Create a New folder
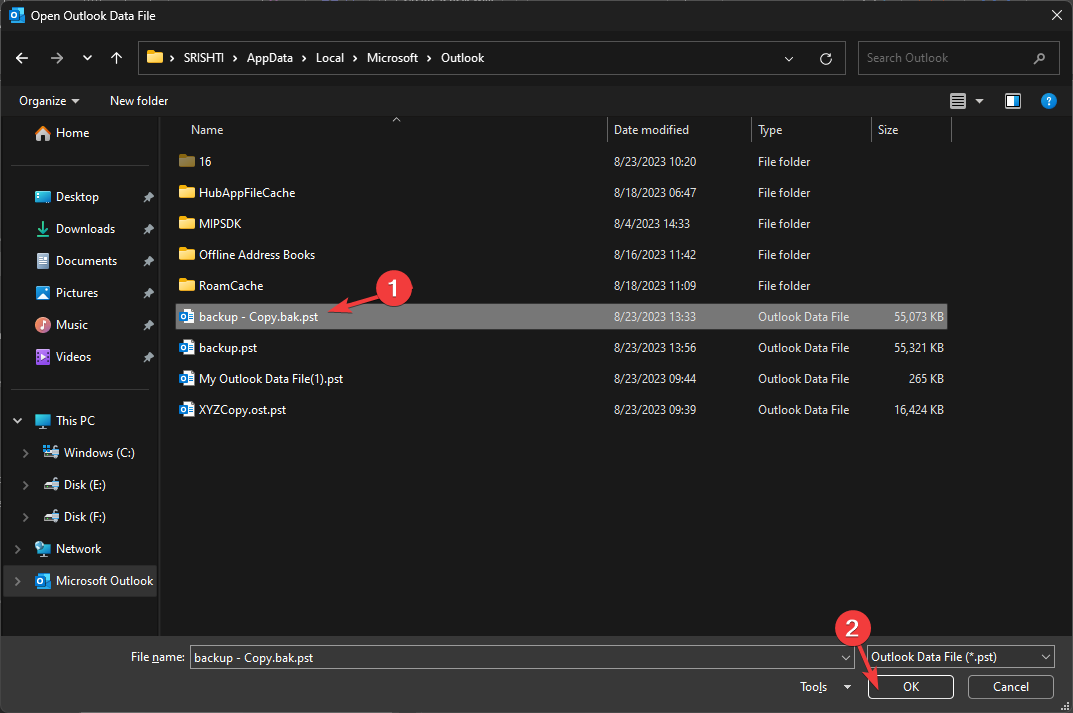Screen dimensions: 1073x713 tap(139, 101)
